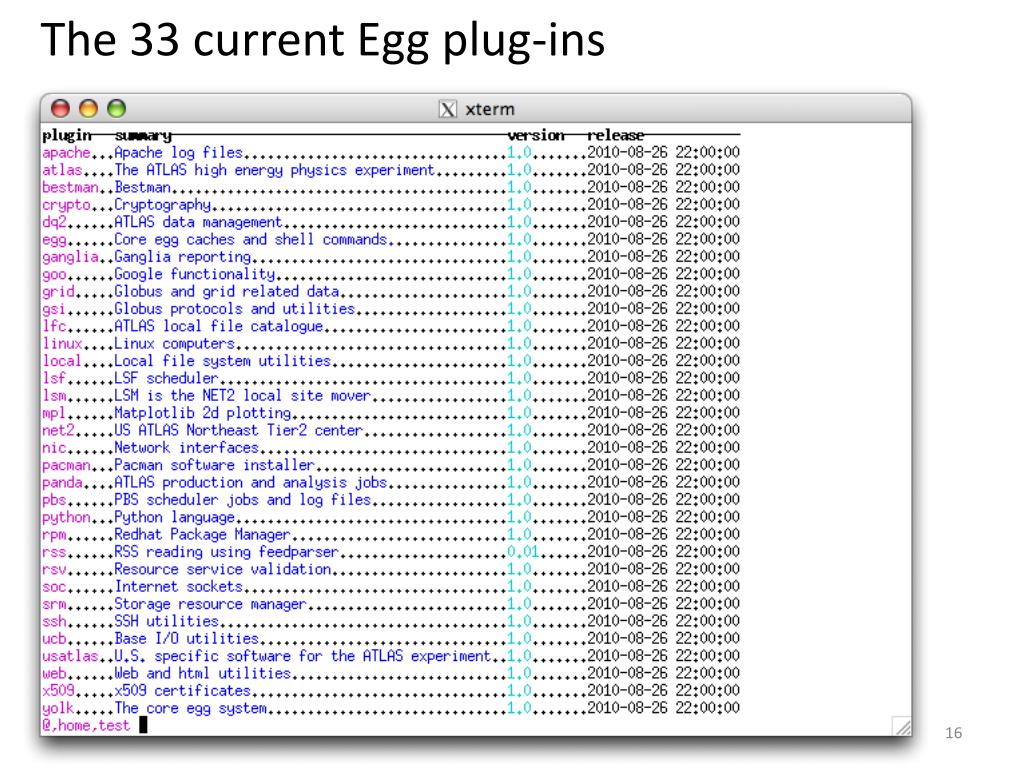This screenshot has height=768, width=1024.
Task: Select the "usatlas" plugin name
Action: [x=70, y=655]
